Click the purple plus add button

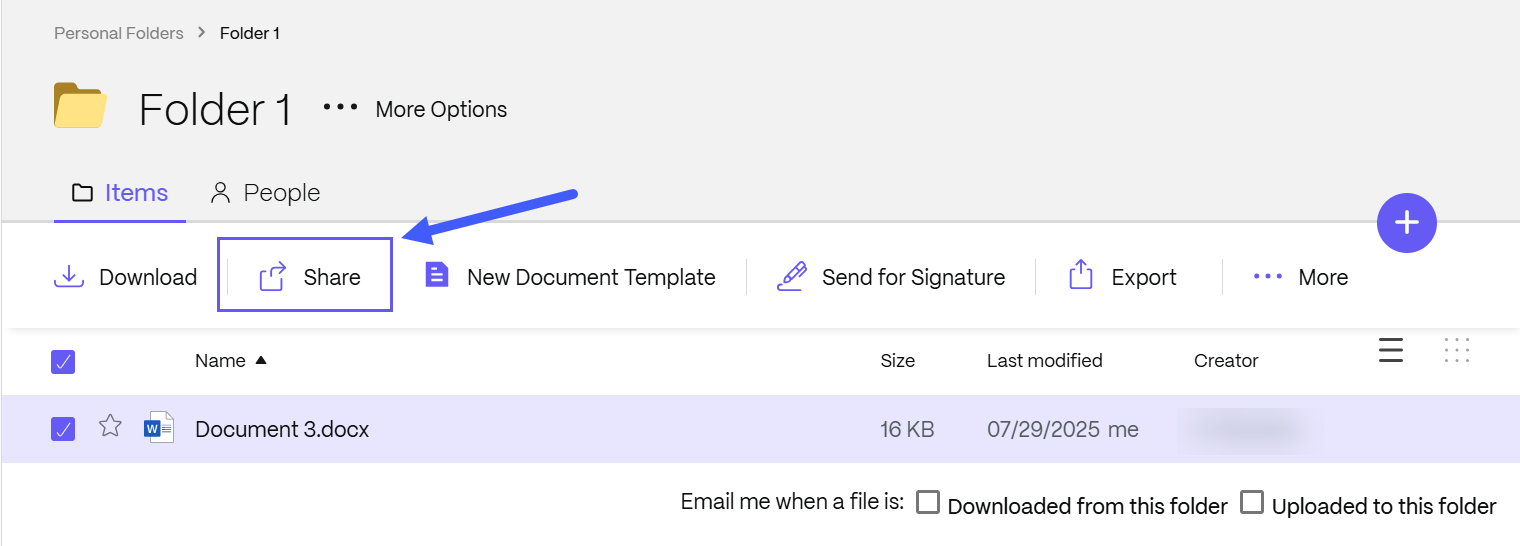coord(1407,223)
